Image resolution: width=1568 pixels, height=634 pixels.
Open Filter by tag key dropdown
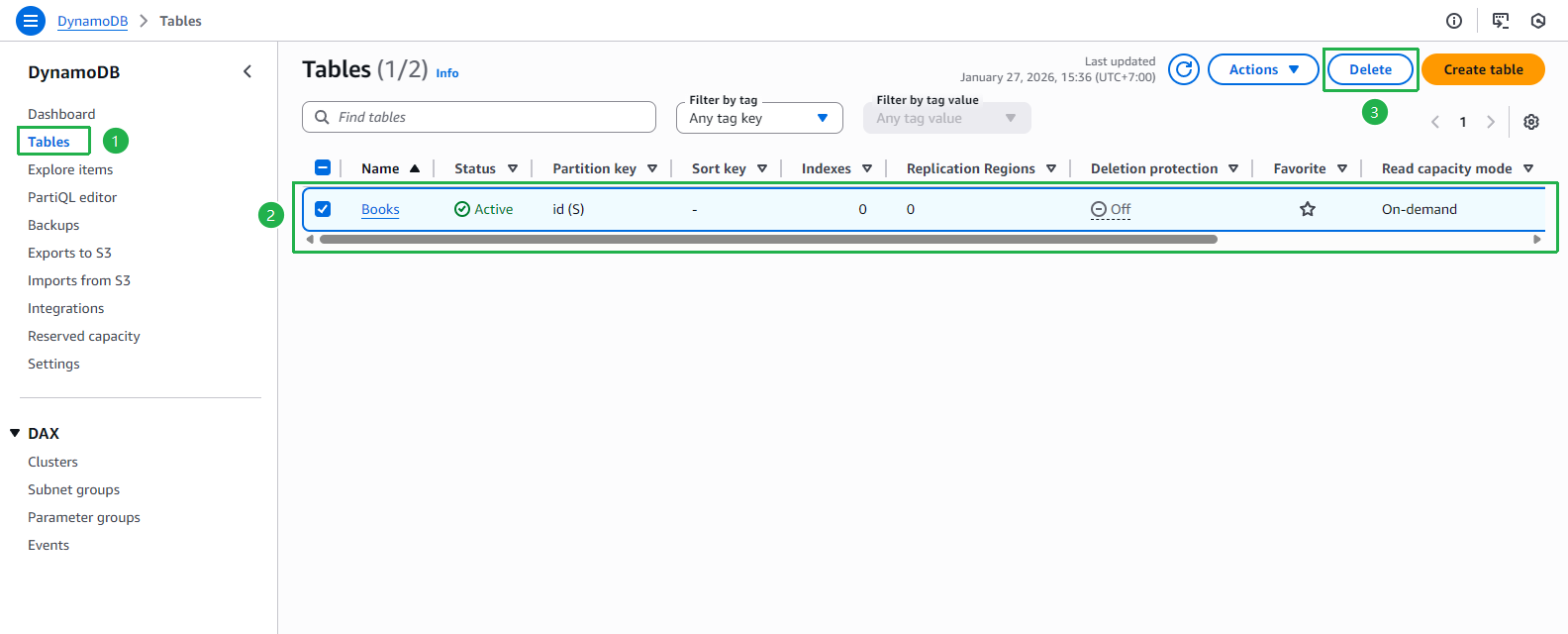(759, 118)
